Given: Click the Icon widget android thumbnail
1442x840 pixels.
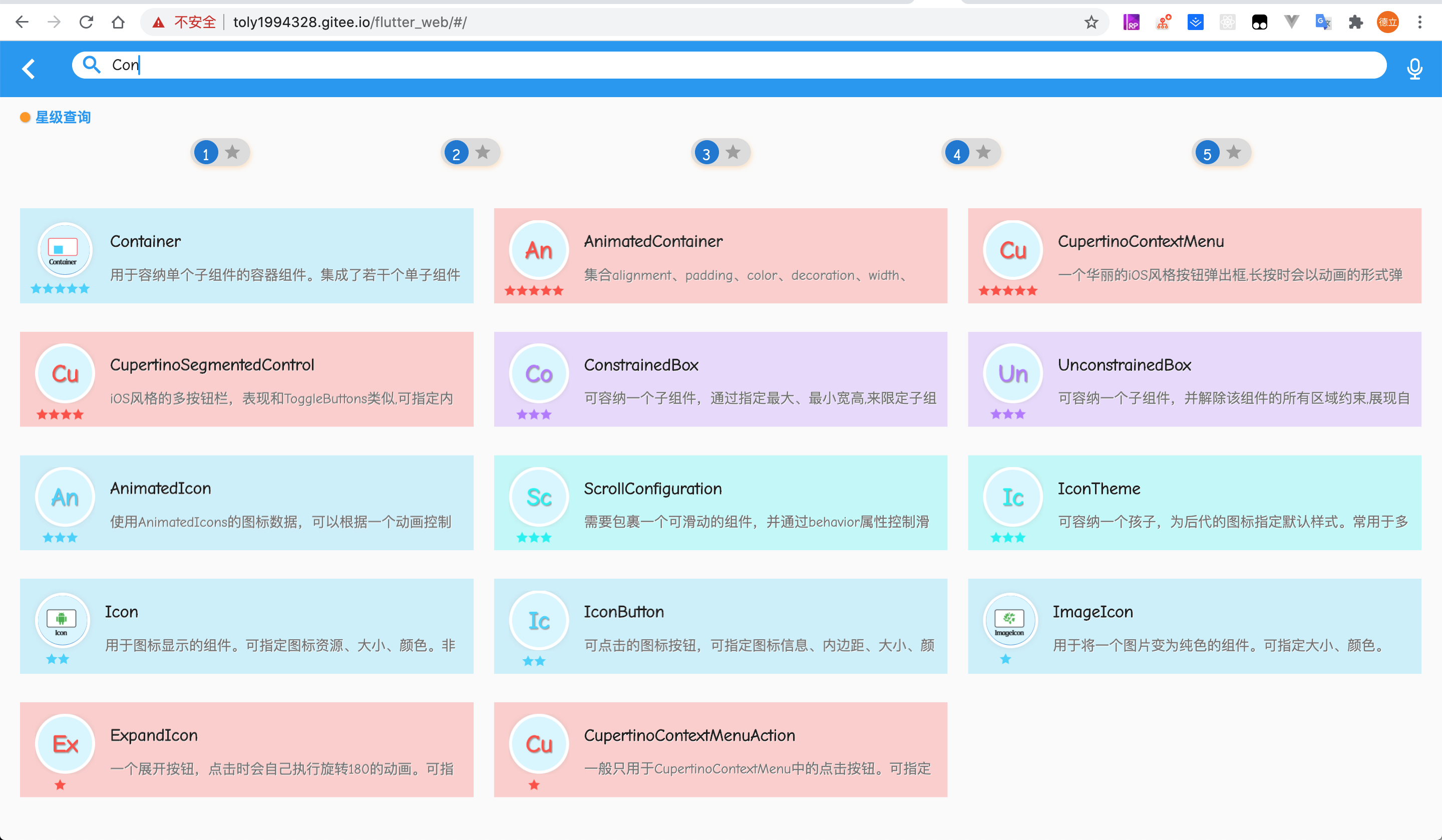Looking at the screenshot, I should [62, 621].
